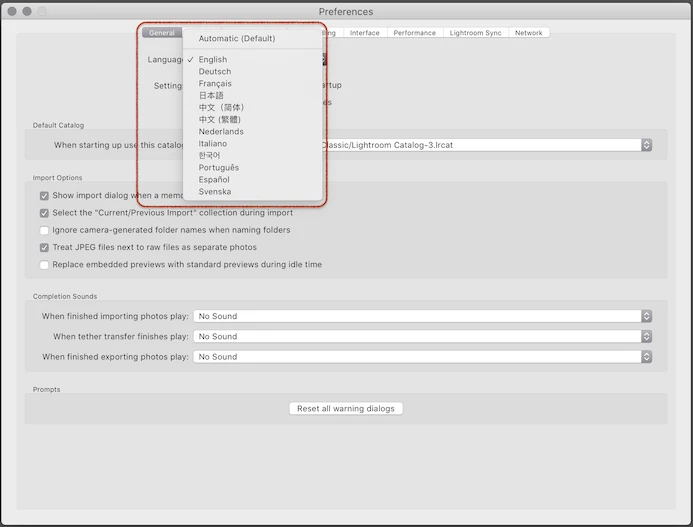Select Automatic (Default) language option
Image resolution: width=693 pixels, height=527 pixels.
pyautogui.click(x=252, y=38)
